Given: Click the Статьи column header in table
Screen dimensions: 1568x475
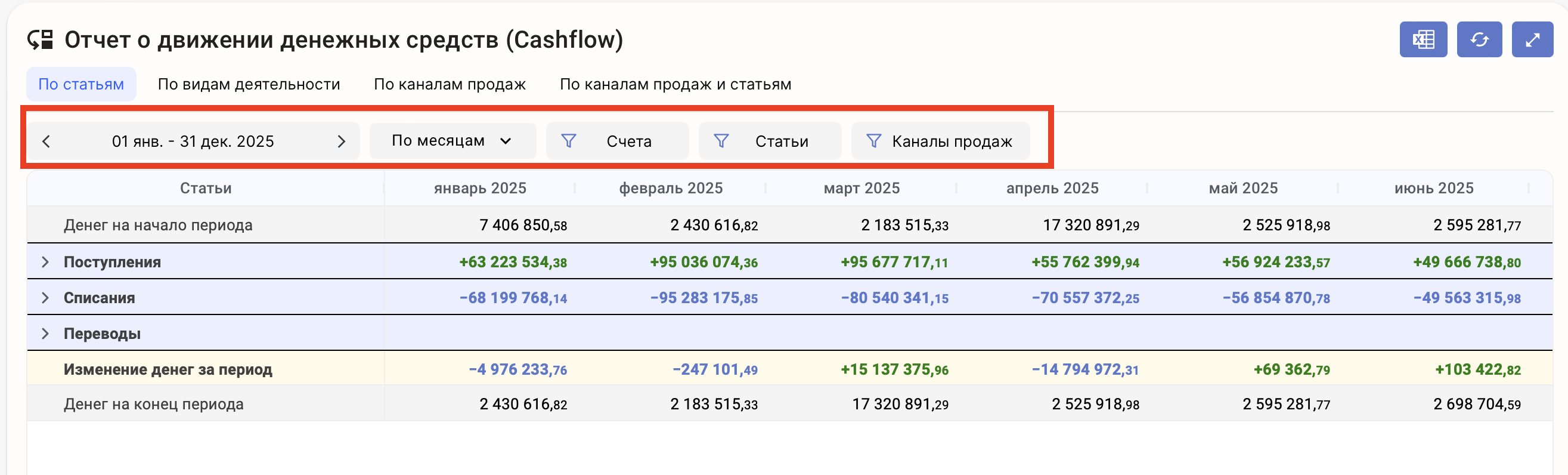Looking at the screenshot, I should (205, 189).
